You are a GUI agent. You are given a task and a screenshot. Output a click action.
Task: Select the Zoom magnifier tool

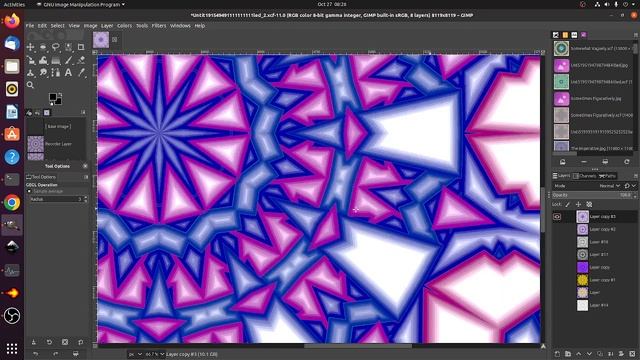(30, 85)
